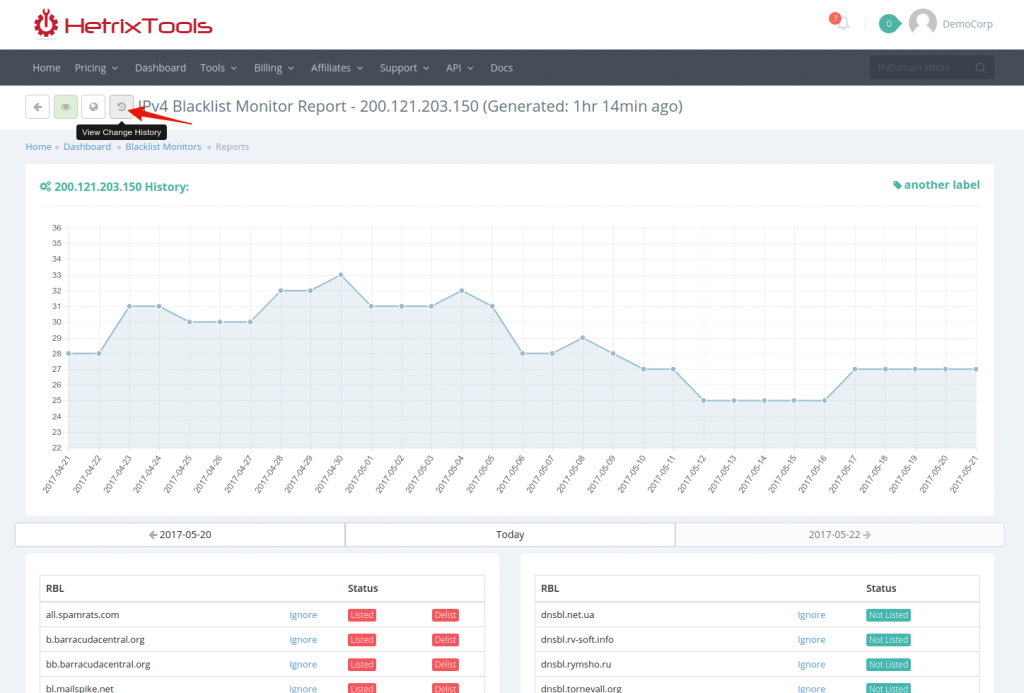Expand the Tools dropdown menu

[x=218, y=68]
